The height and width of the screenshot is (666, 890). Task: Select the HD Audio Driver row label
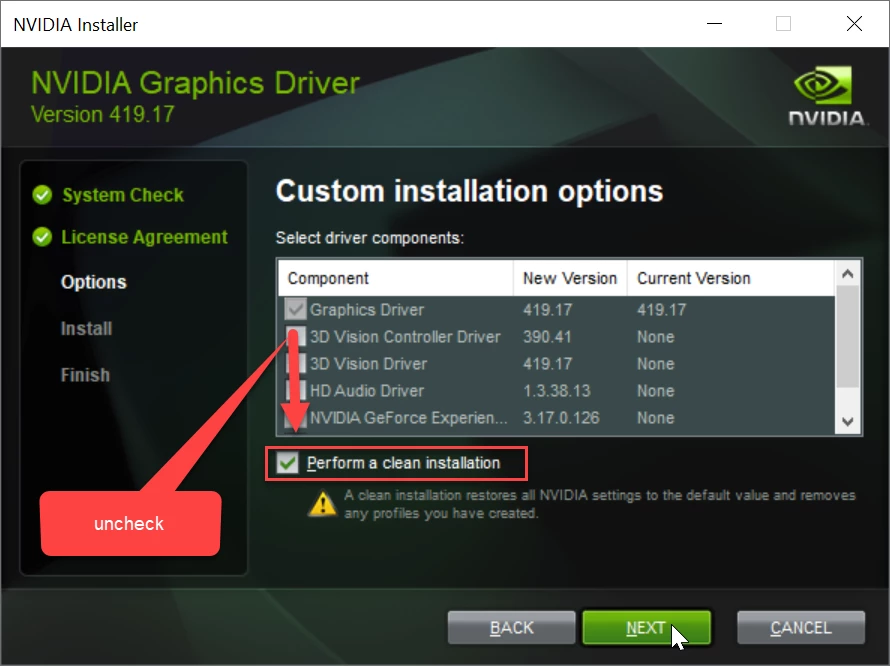tap(367, 391)
